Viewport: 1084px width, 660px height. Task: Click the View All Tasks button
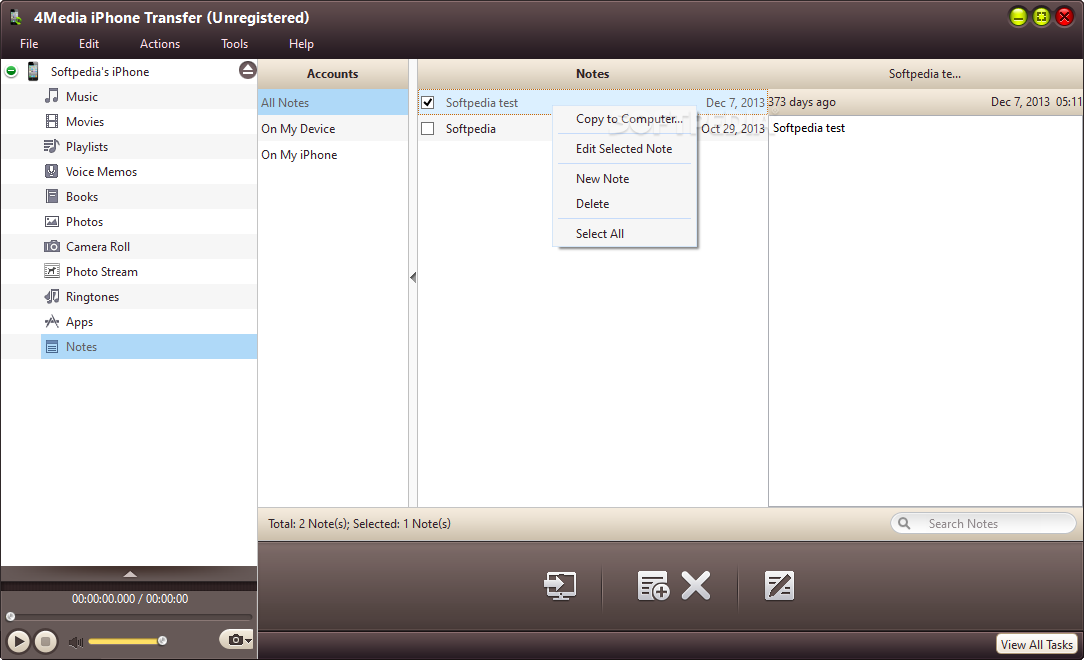click(1036, 644)
